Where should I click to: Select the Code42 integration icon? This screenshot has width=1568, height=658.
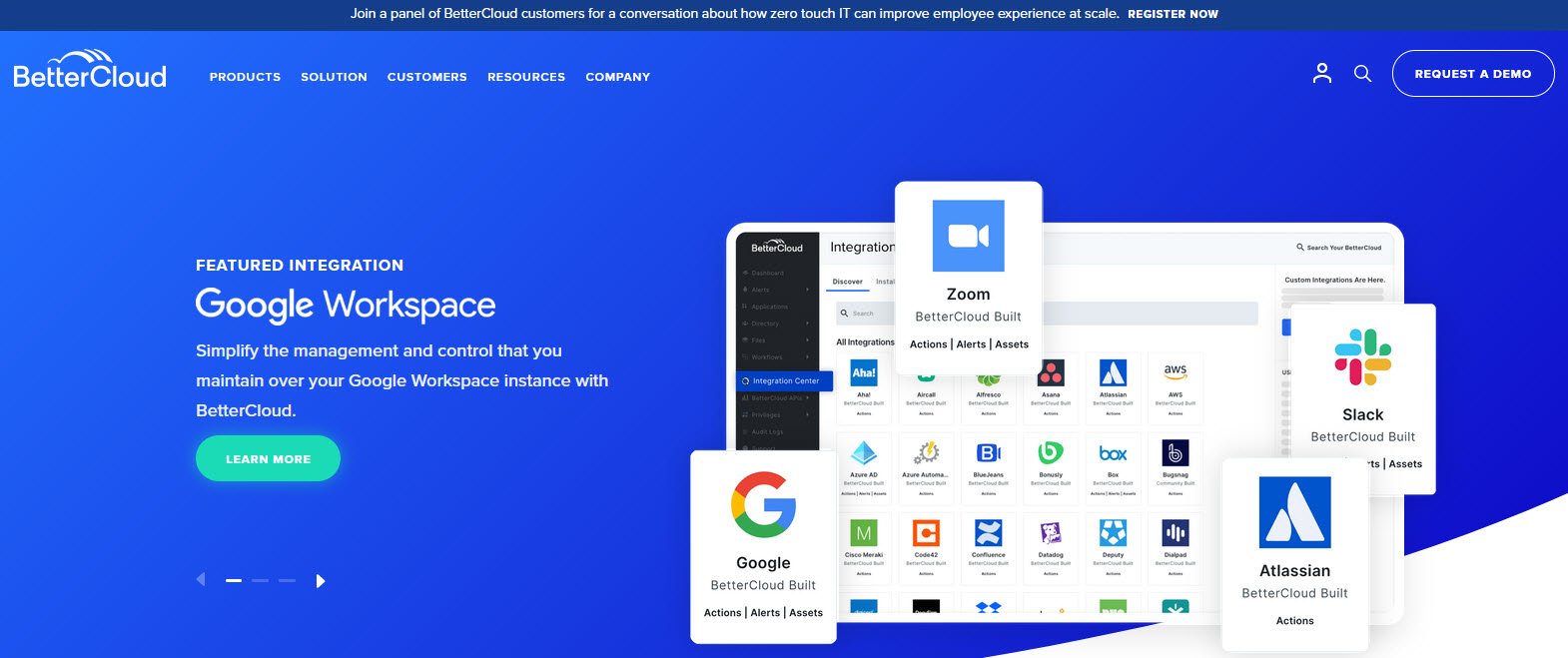point(926,532)
